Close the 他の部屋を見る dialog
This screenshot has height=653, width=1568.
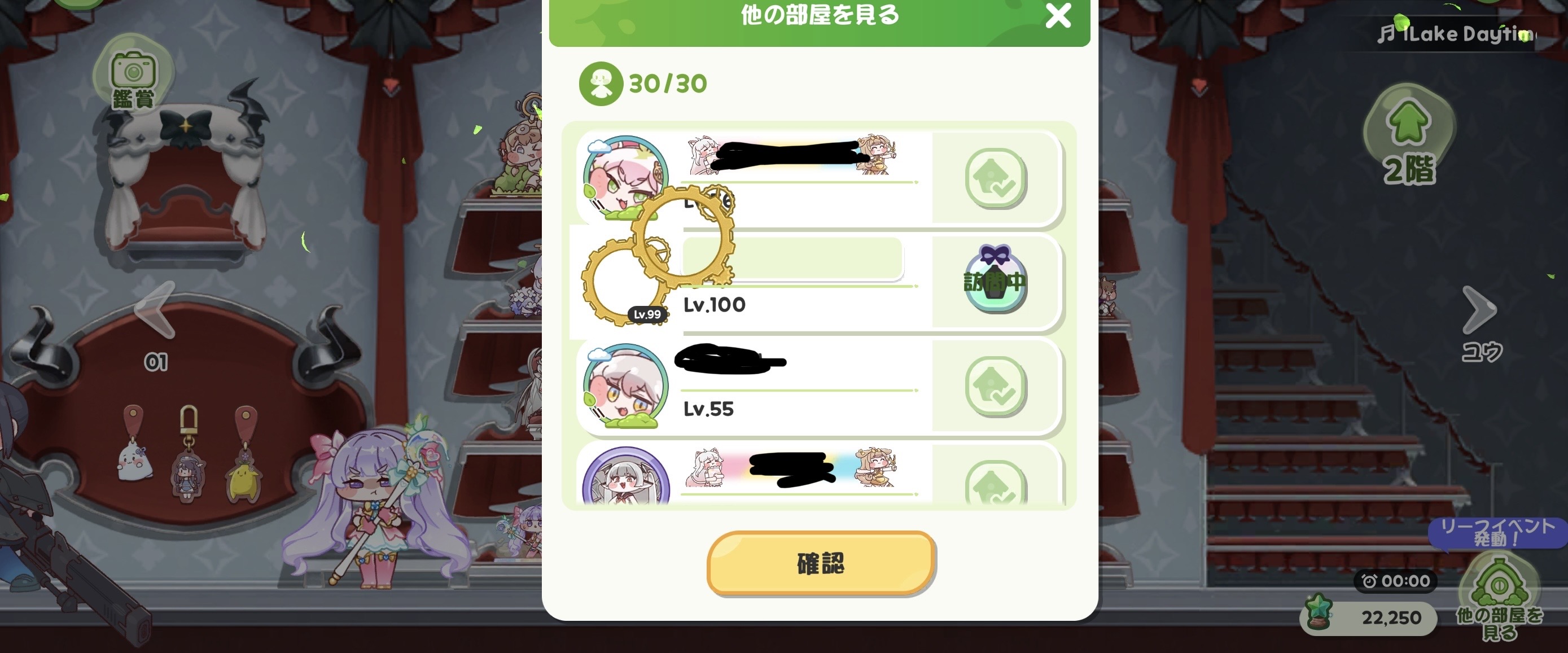pyautogui.click(x=1058, y=16)
